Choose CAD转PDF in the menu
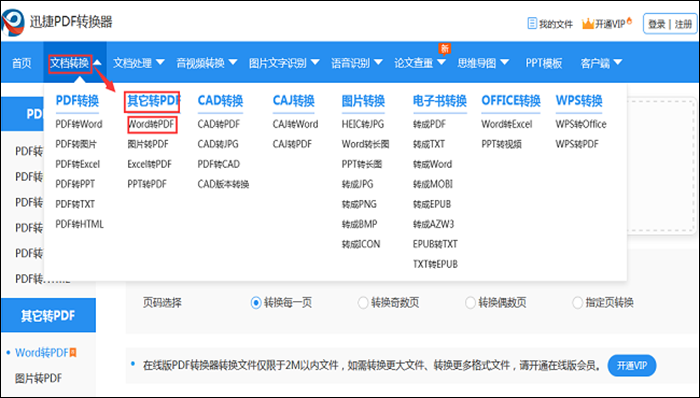 tap(219, 124)
